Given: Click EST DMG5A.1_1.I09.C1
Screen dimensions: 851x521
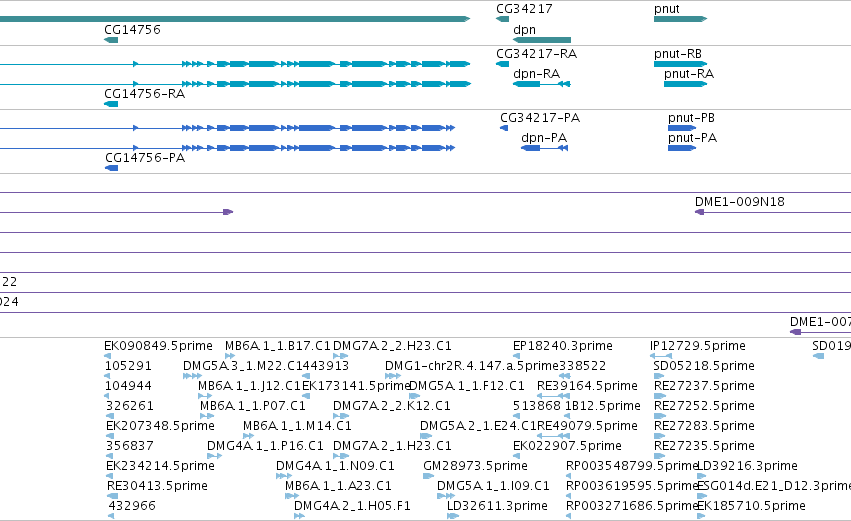Looking at the screenshot, I should point(493,486).
